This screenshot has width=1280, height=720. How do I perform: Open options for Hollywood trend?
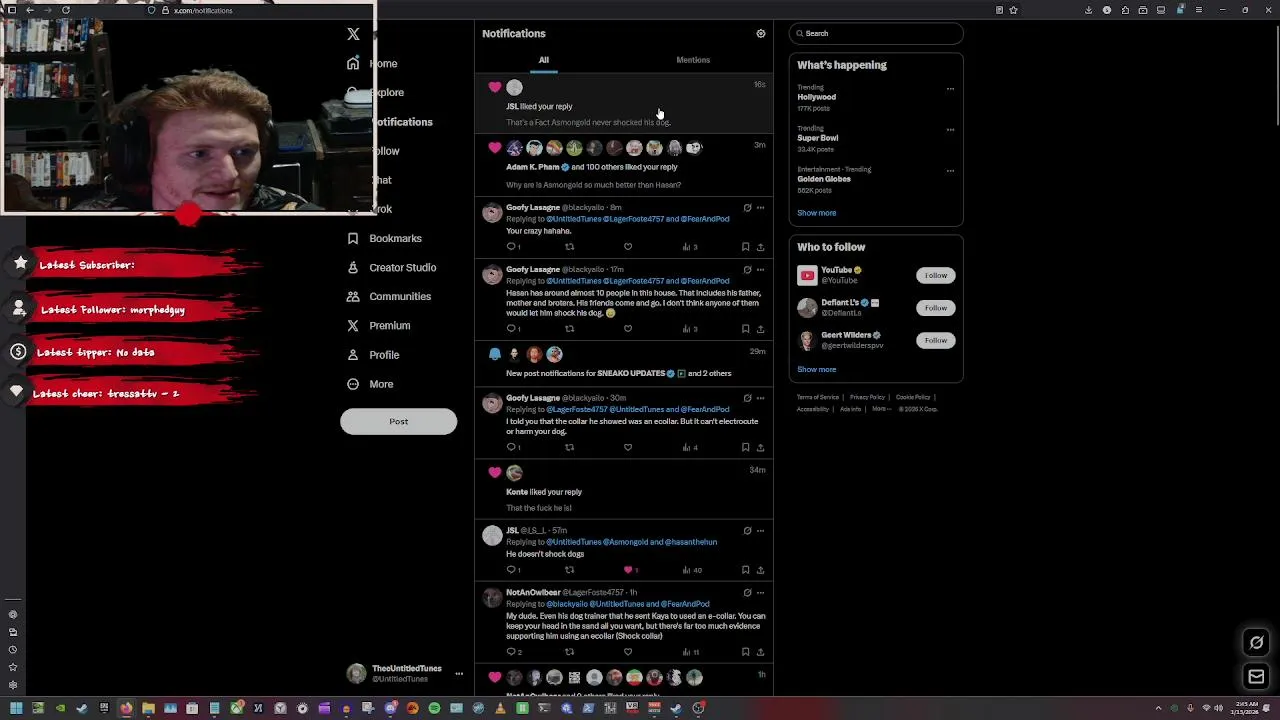point(950,89)
